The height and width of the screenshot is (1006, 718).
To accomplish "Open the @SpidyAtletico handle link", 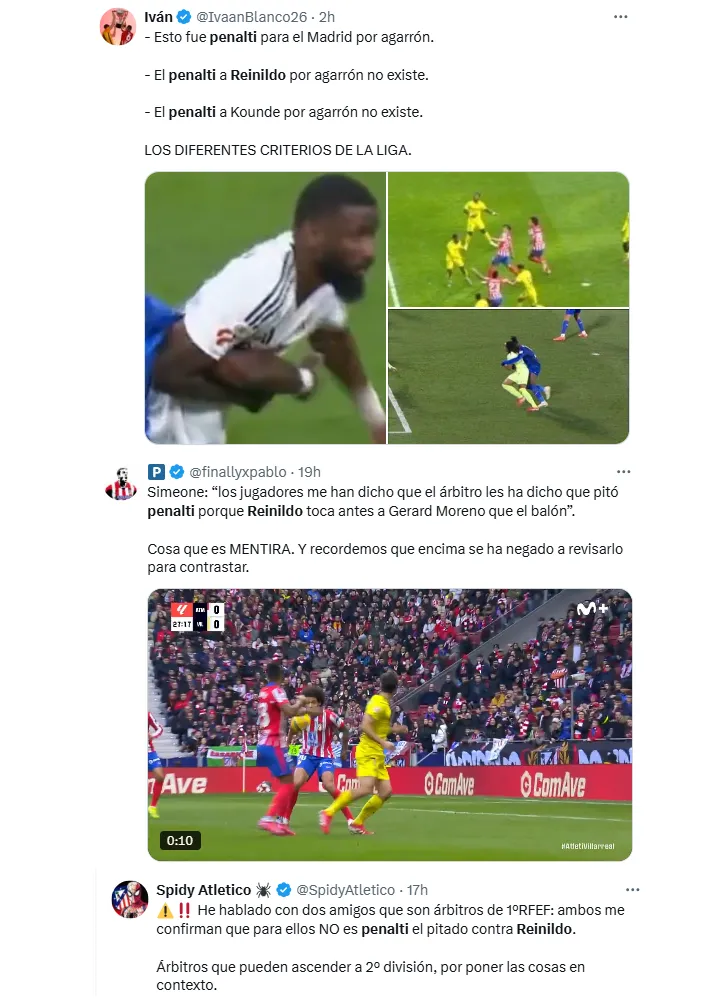I will [x=345, y=890].
